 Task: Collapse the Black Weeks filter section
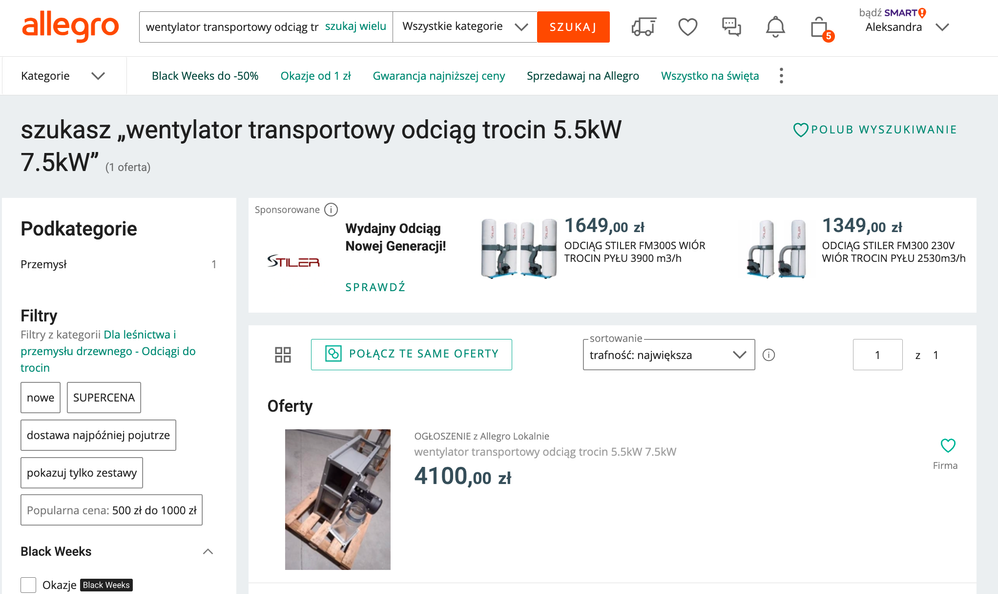[x=208, y=552]
